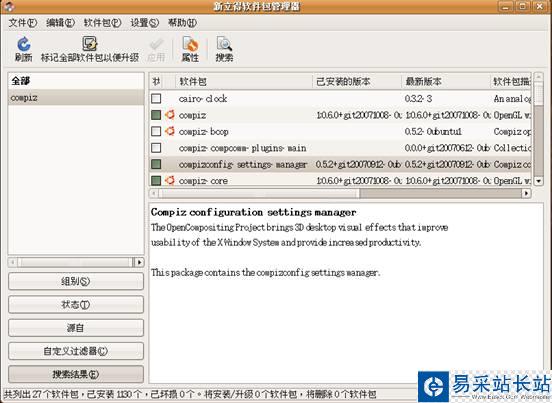Click the 0.3.2-3 latest version cell
Screen dimensions: 552x403
[x=418, y=99]
